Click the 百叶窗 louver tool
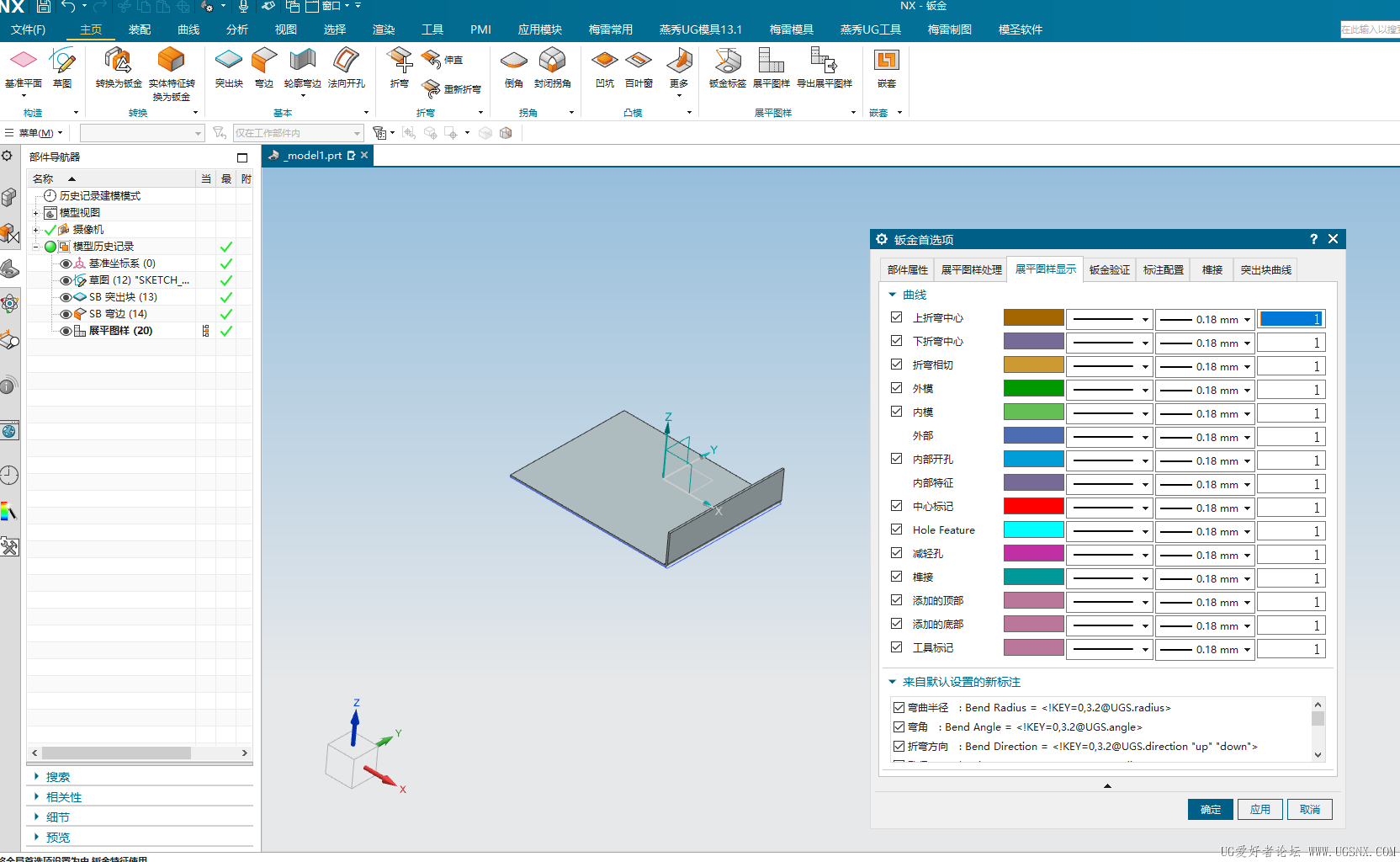The width and height of the screenshot is (1400, 862). 639,67
